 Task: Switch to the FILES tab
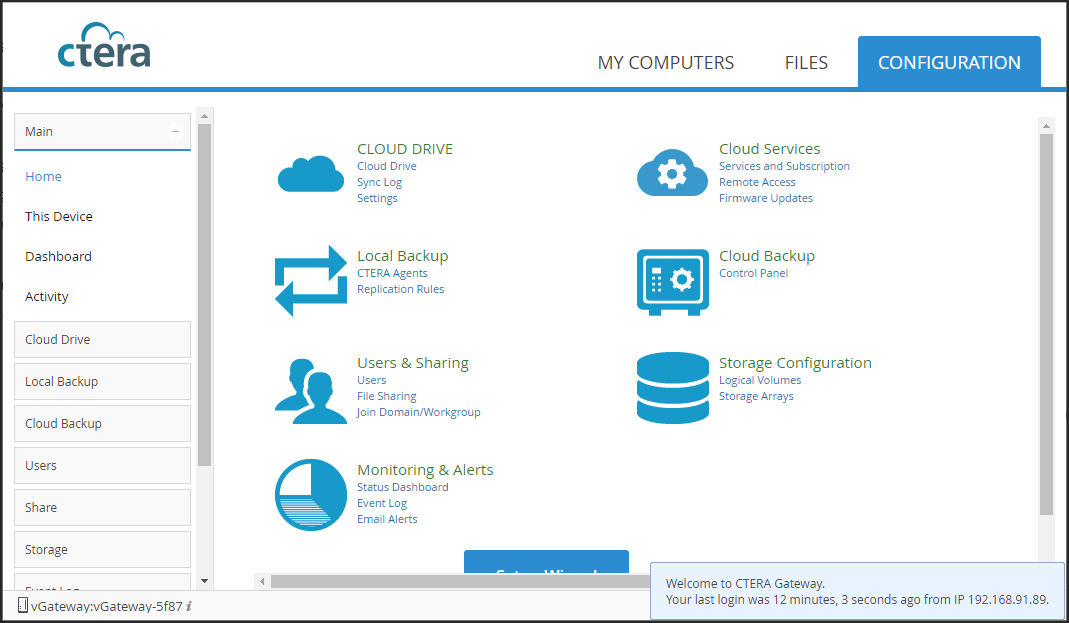pyautogui.click(x=806, y=63)
